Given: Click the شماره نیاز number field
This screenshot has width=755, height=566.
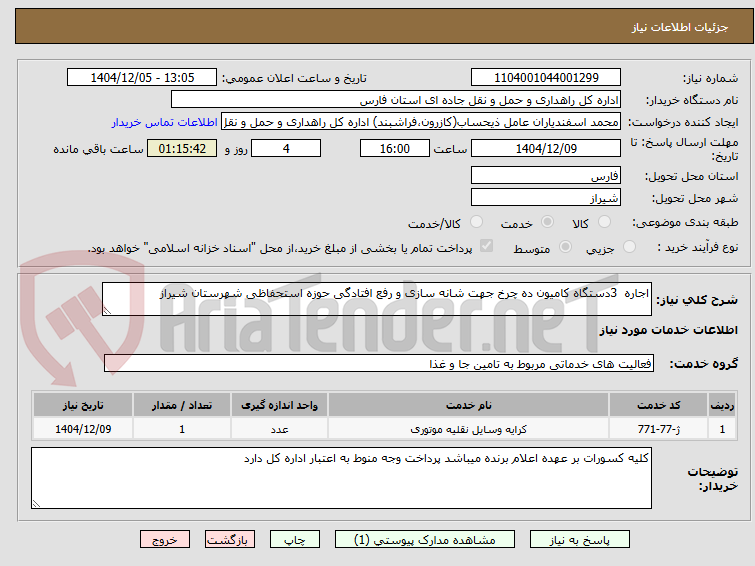Looking at the screenshot, I should click(x=546, y=78).
